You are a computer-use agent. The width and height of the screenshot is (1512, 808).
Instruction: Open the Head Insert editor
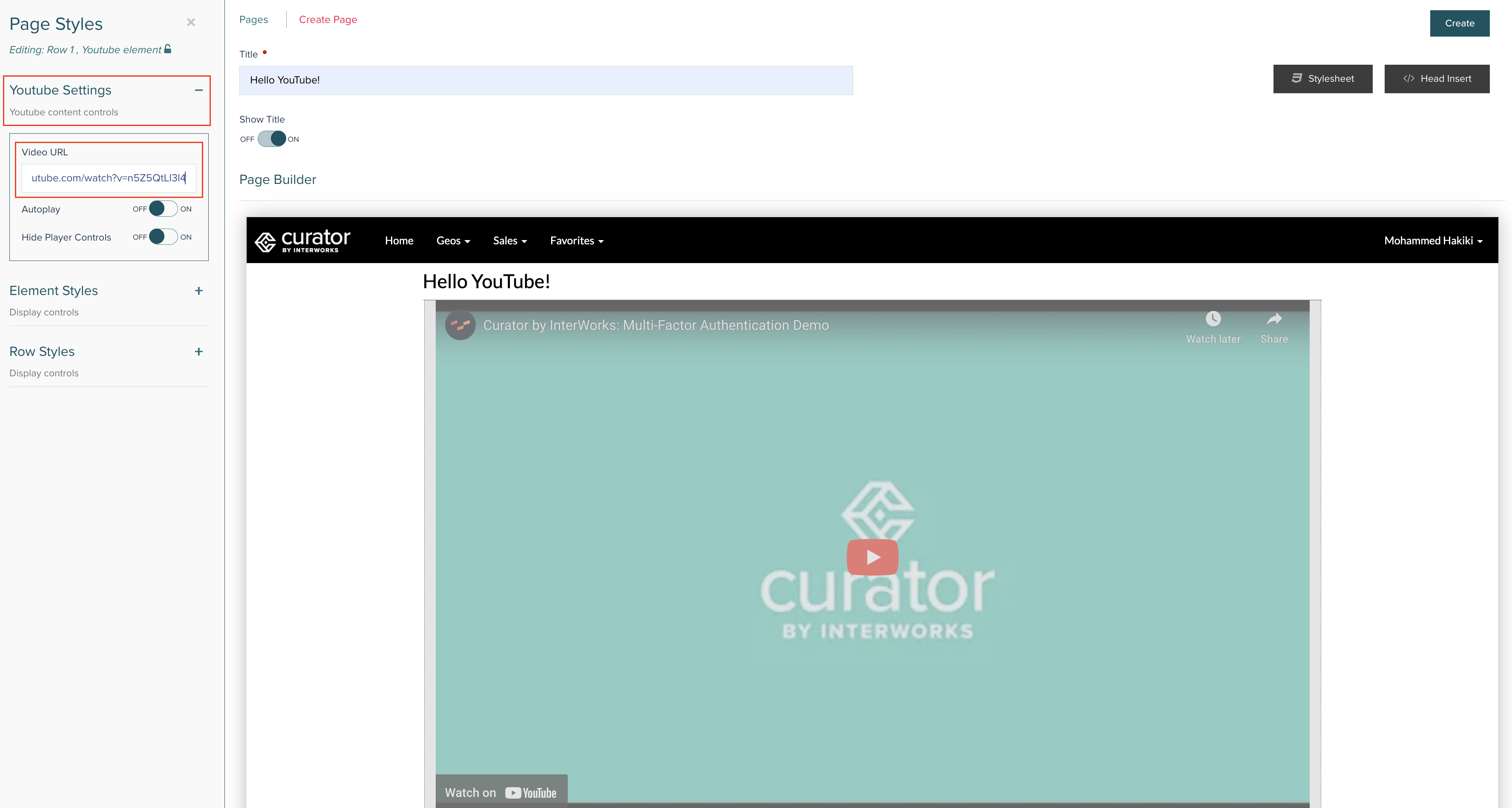click(x=1437, y=79)
